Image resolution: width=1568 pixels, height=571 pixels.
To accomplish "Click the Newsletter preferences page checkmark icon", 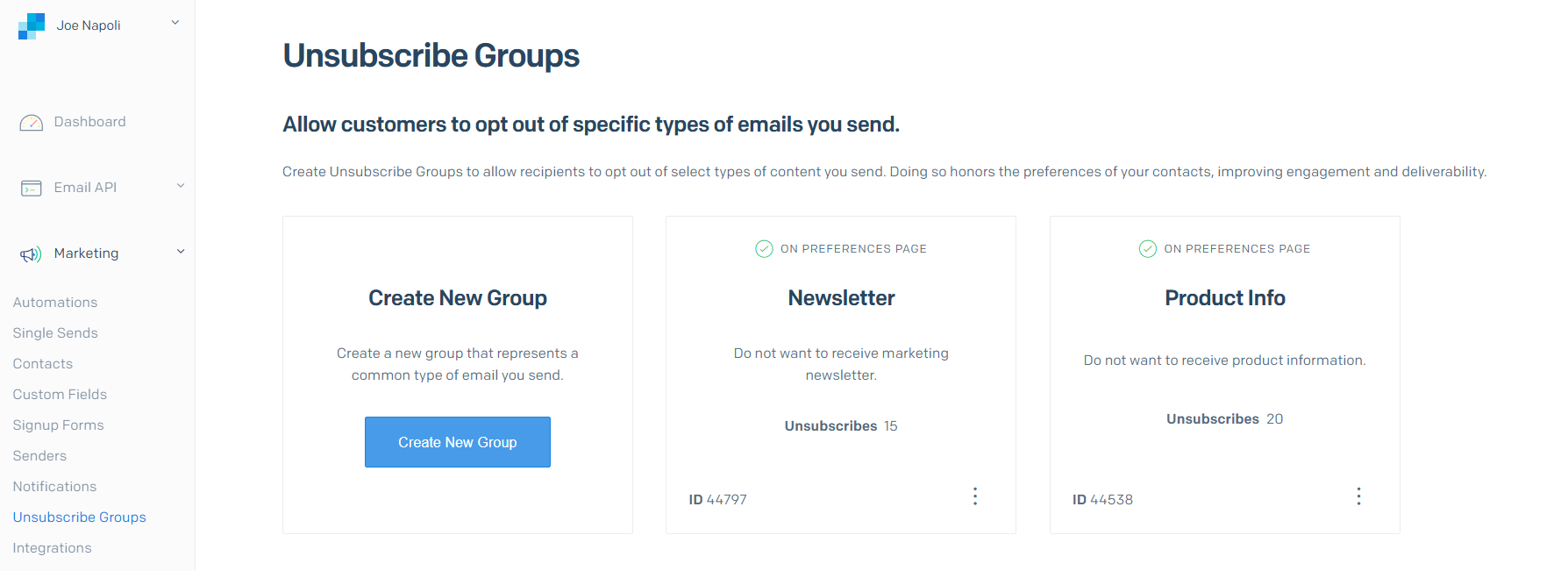I will point(764,249).
